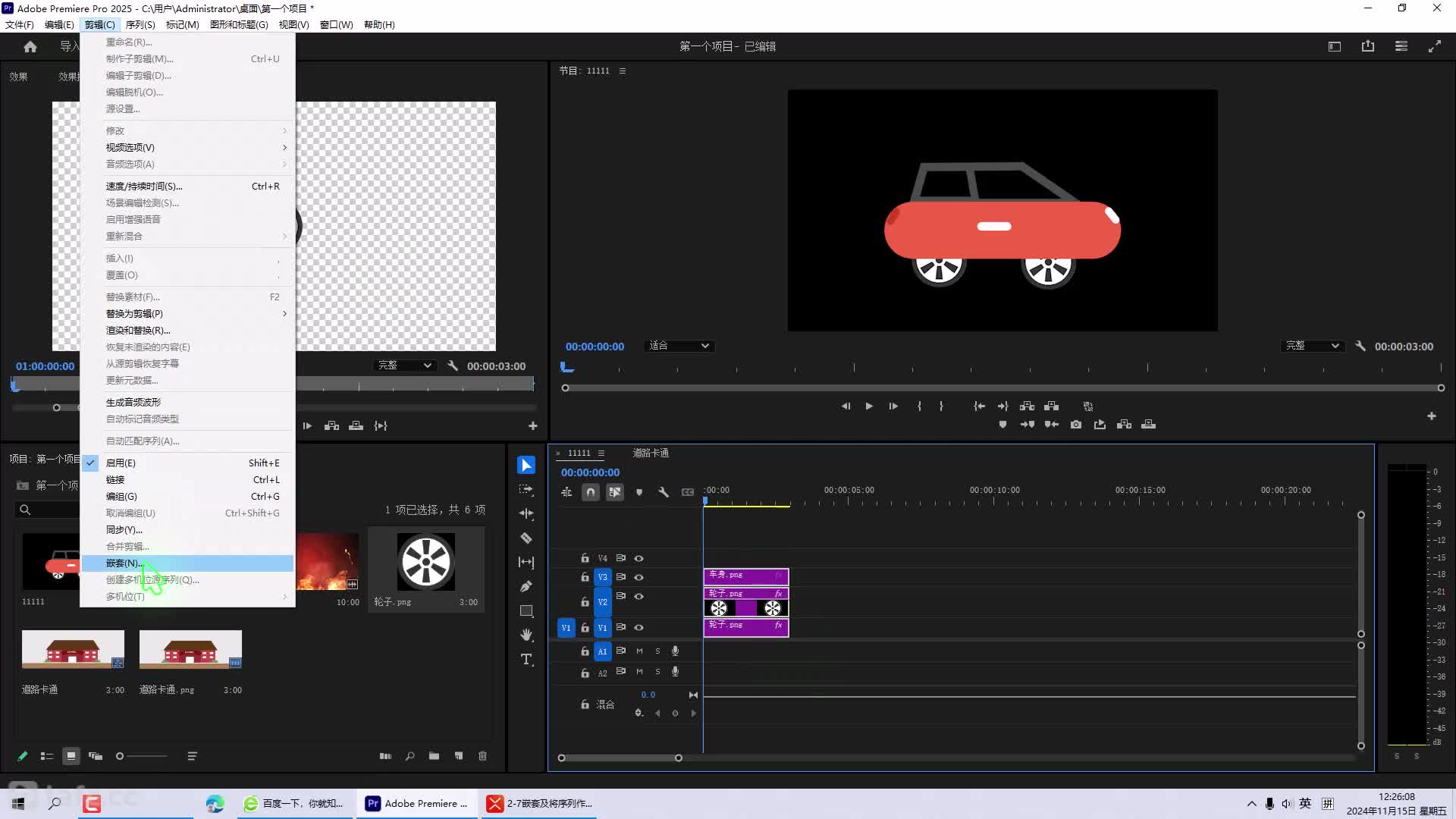Screen dimensions: 1456x819
Task: Toggle linked selection in timeline
Action: (615, 492)
